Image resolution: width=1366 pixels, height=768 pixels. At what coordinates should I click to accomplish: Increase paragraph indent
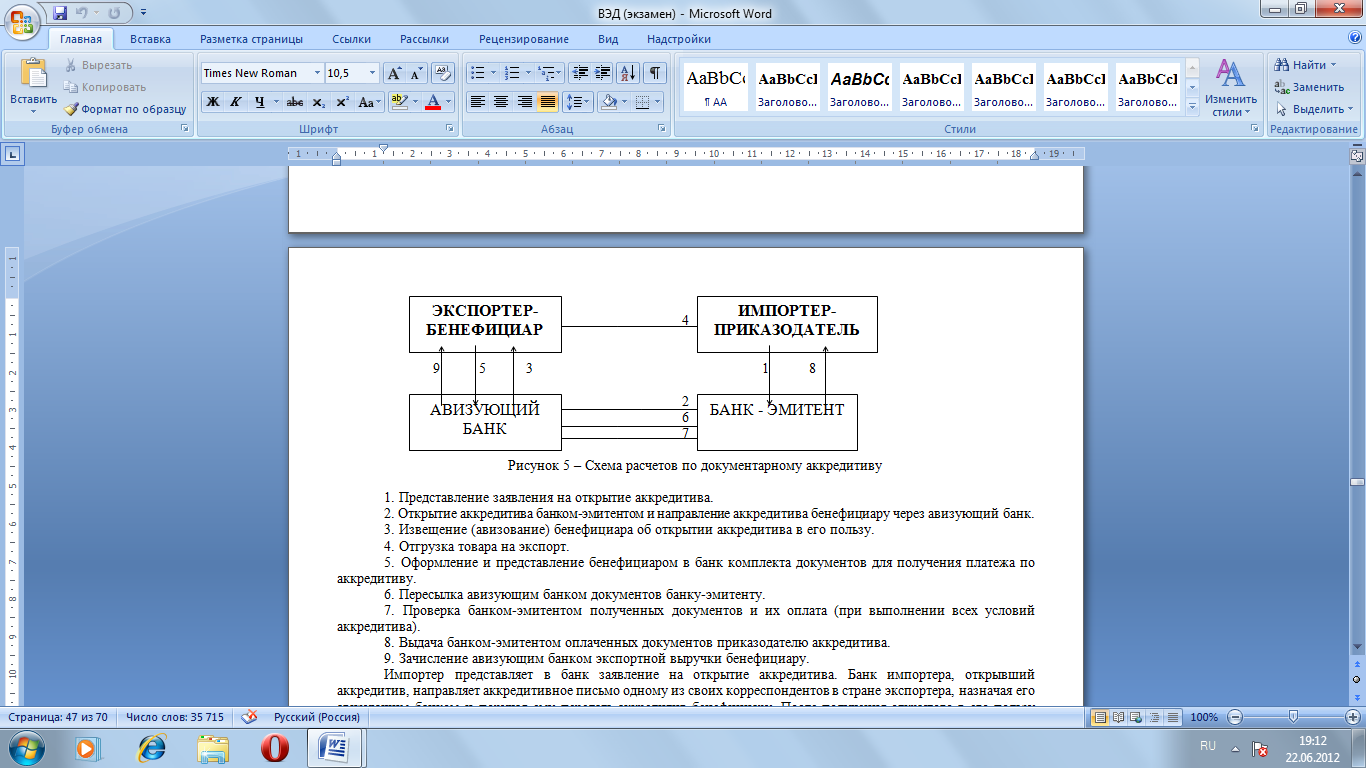[x=602, y=73]
